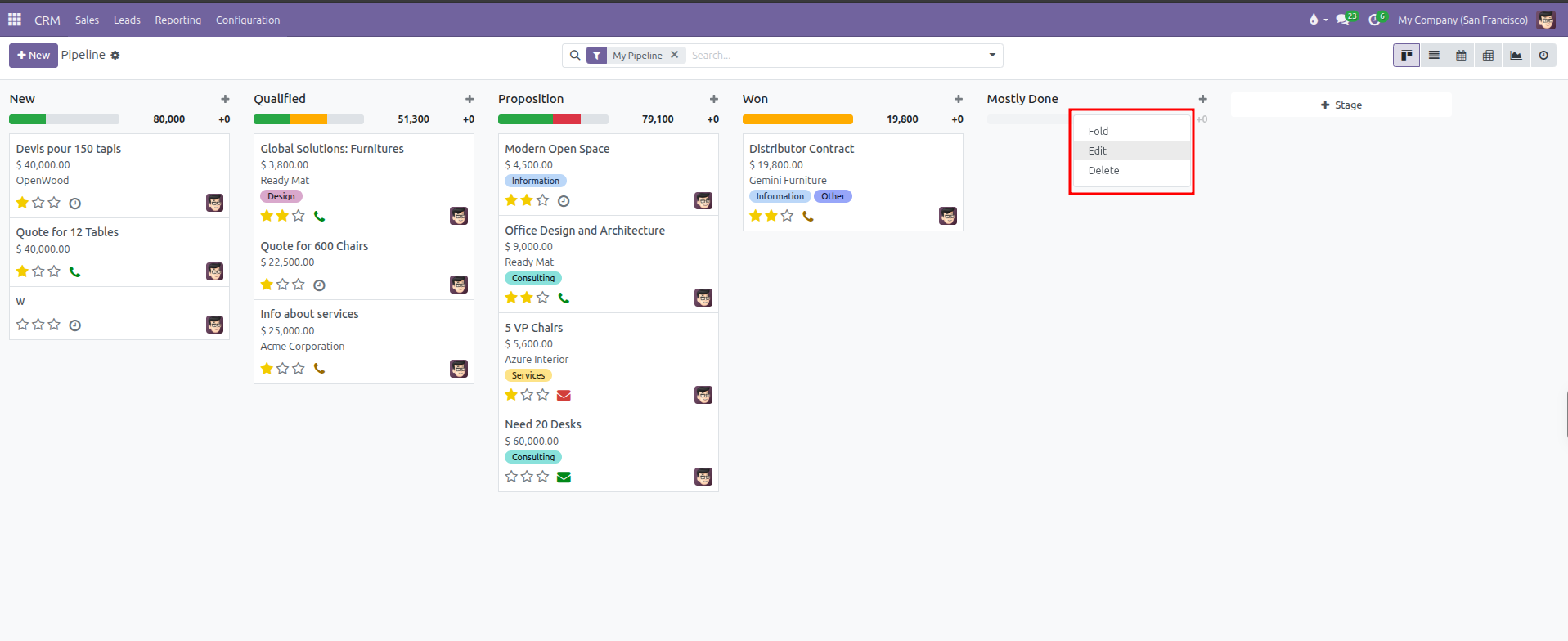Open the Sales menu
Viewport: 1568px width, 641px height.
pyautogui.click(x=87, y=20)
